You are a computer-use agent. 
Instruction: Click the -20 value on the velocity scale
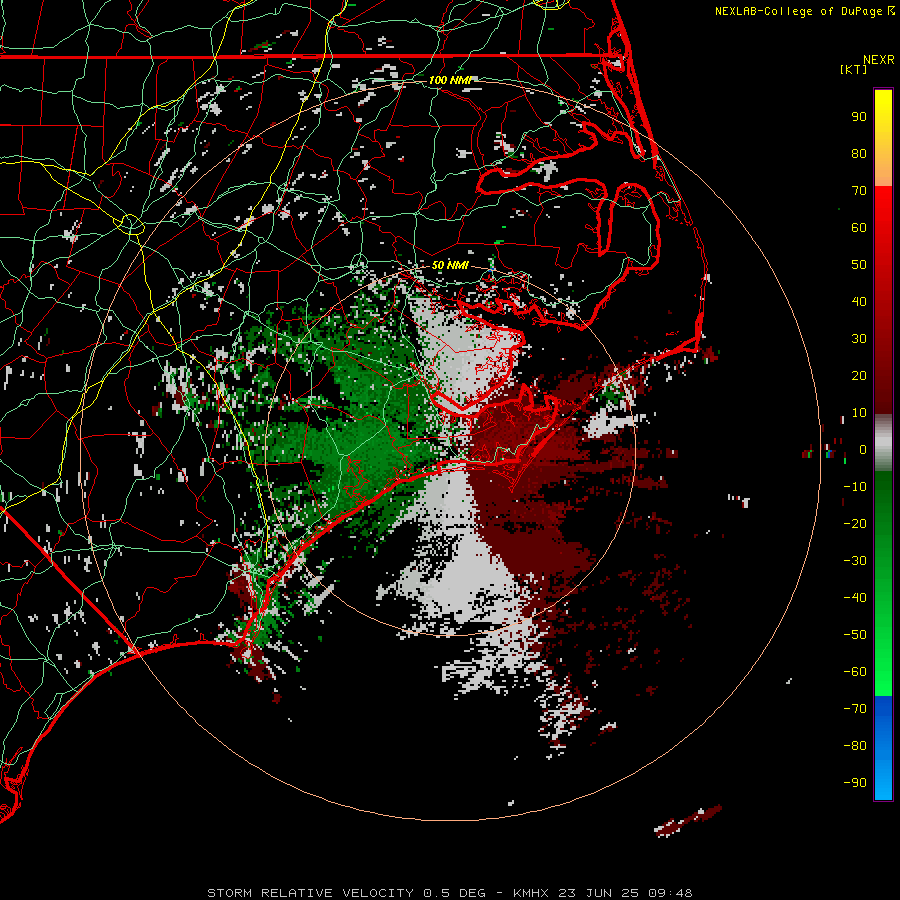(x=855, y=524)
